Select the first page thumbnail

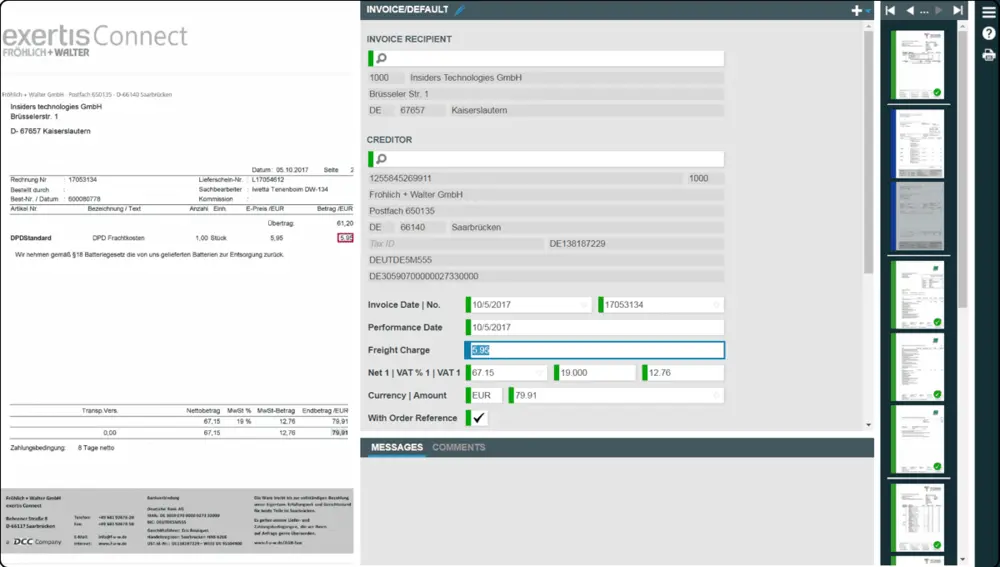pyautogui.click(x=917, y=64)
